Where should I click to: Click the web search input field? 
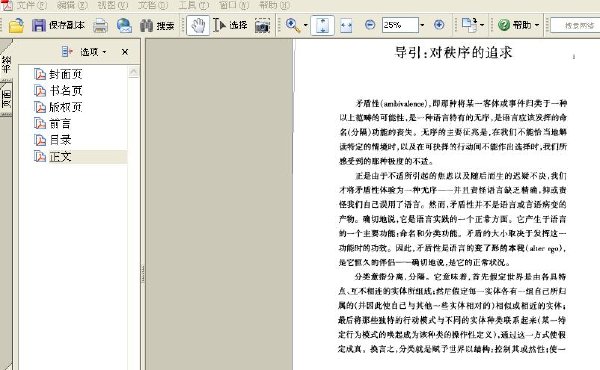click(575, 25)
